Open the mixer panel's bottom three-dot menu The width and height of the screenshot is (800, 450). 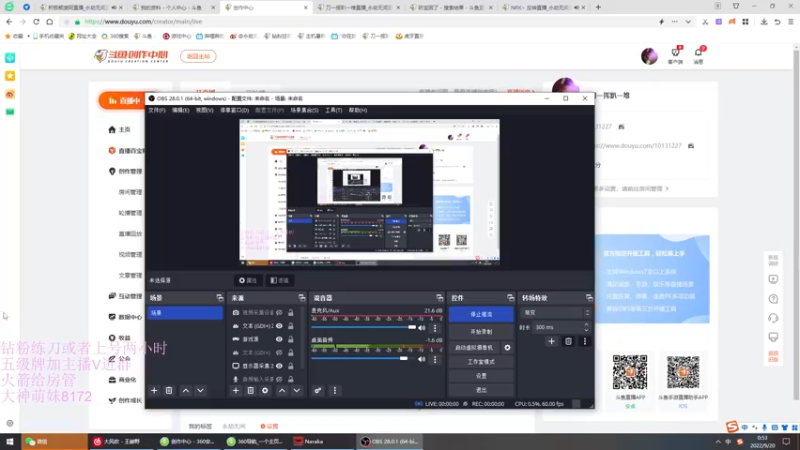[x=335, y=390]
